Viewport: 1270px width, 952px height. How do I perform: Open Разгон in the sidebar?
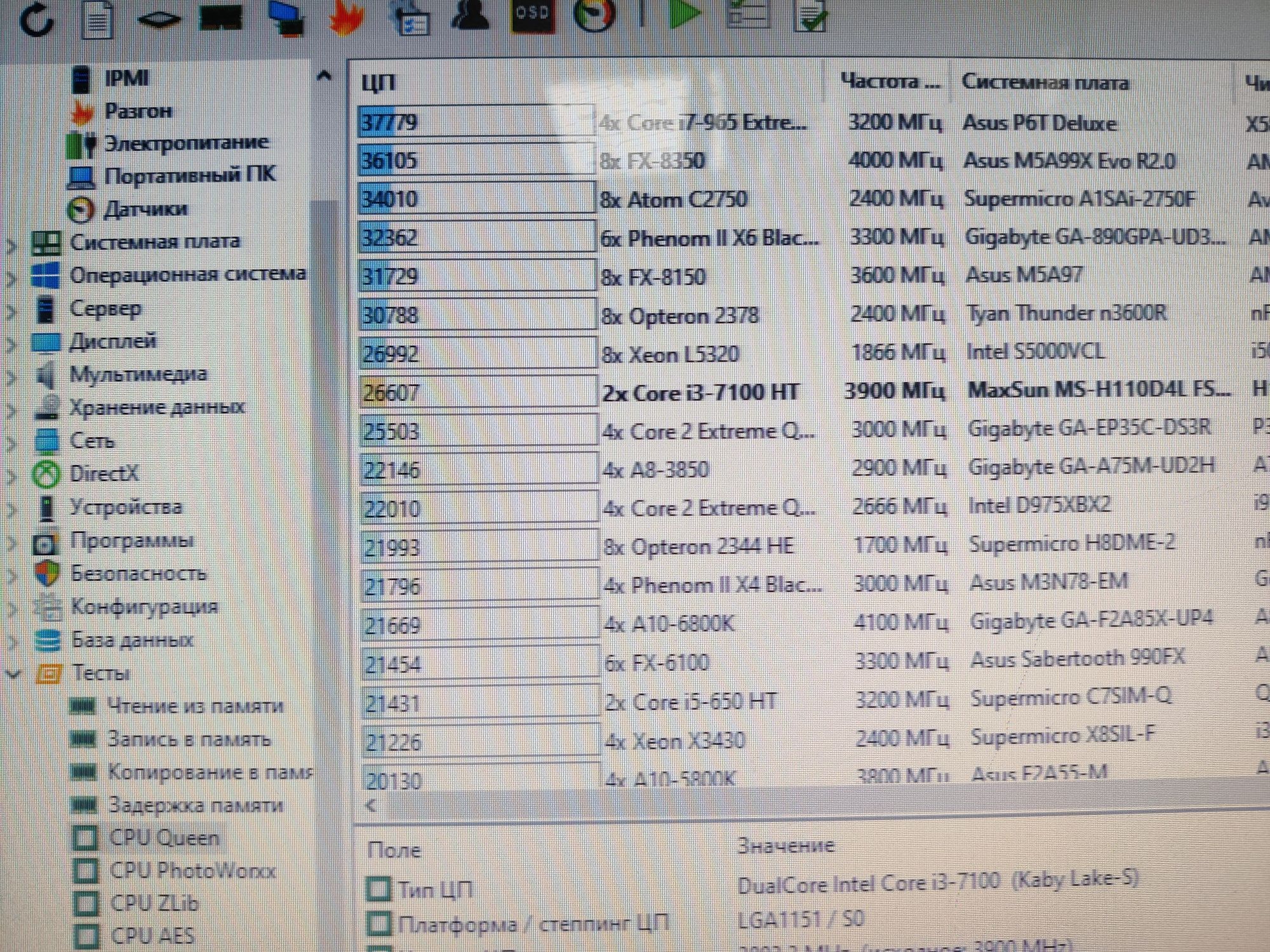tap(138, 111)
